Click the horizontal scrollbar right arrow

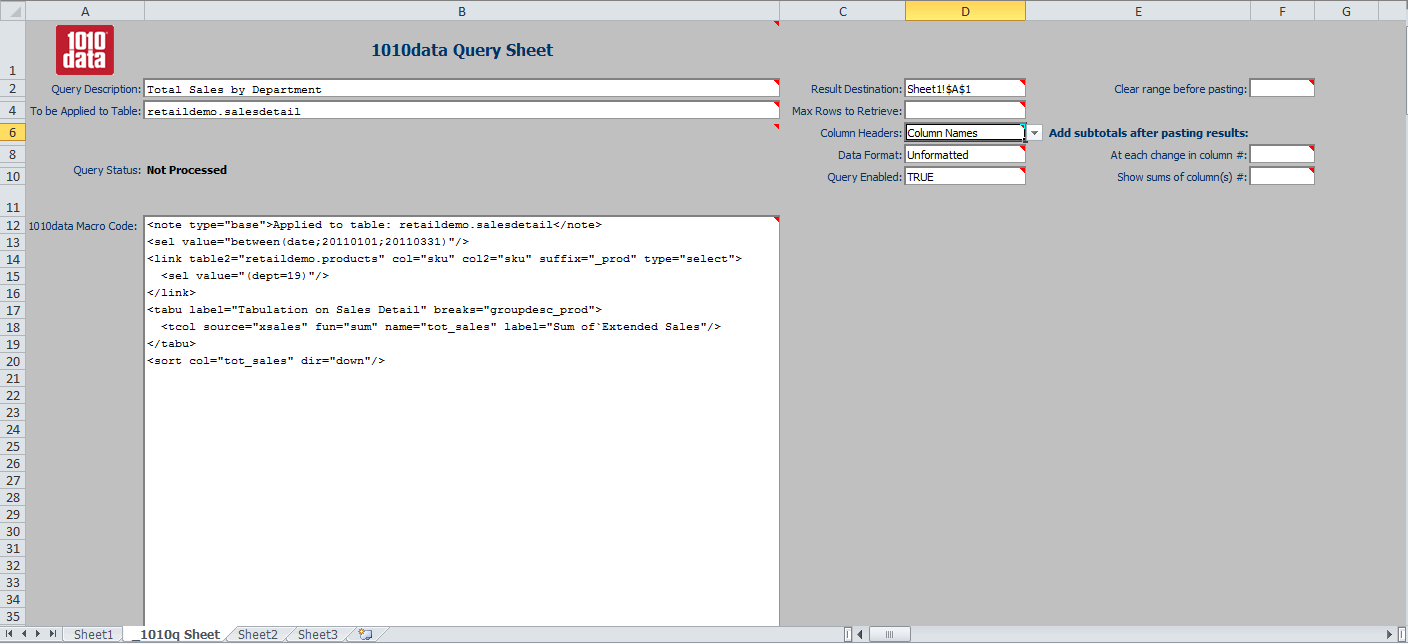[1389, 634]
